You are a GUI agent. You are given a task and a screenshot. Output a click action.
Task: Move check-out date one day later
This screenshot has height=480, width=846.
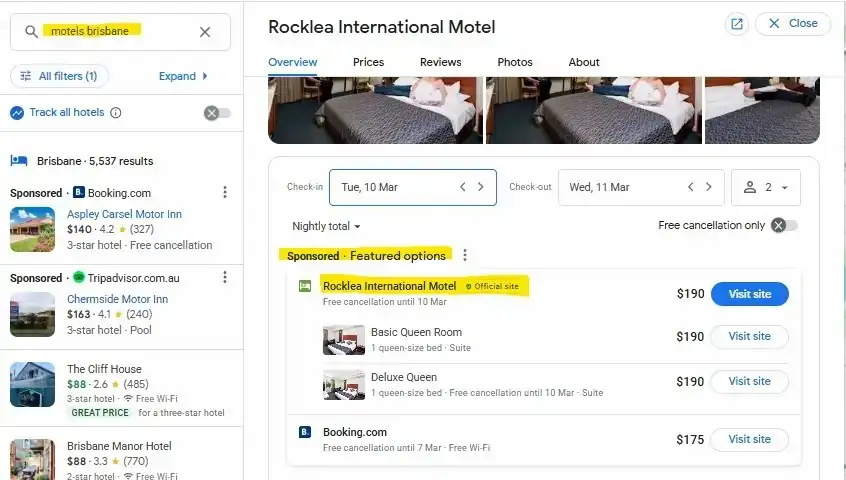709,187
